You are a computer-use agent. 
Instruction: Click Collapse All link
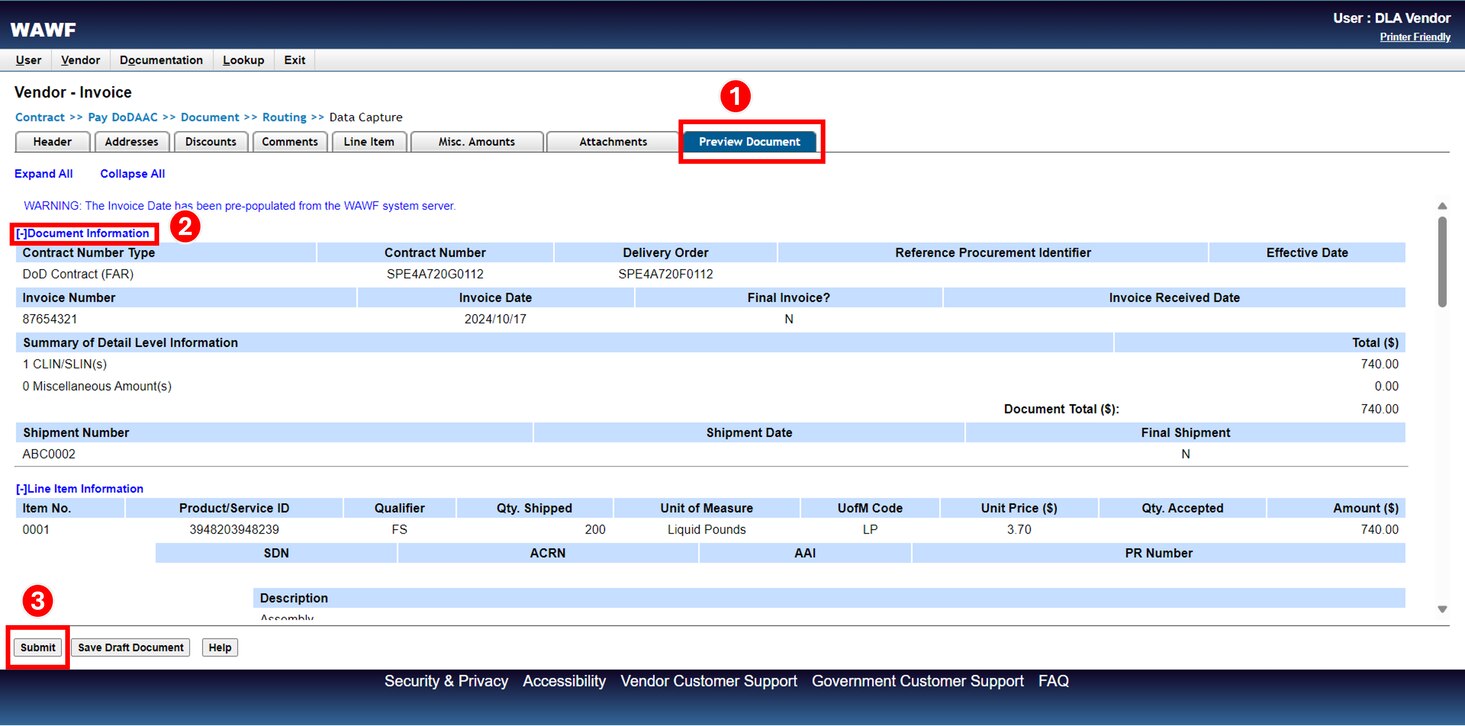coord(132,174)
